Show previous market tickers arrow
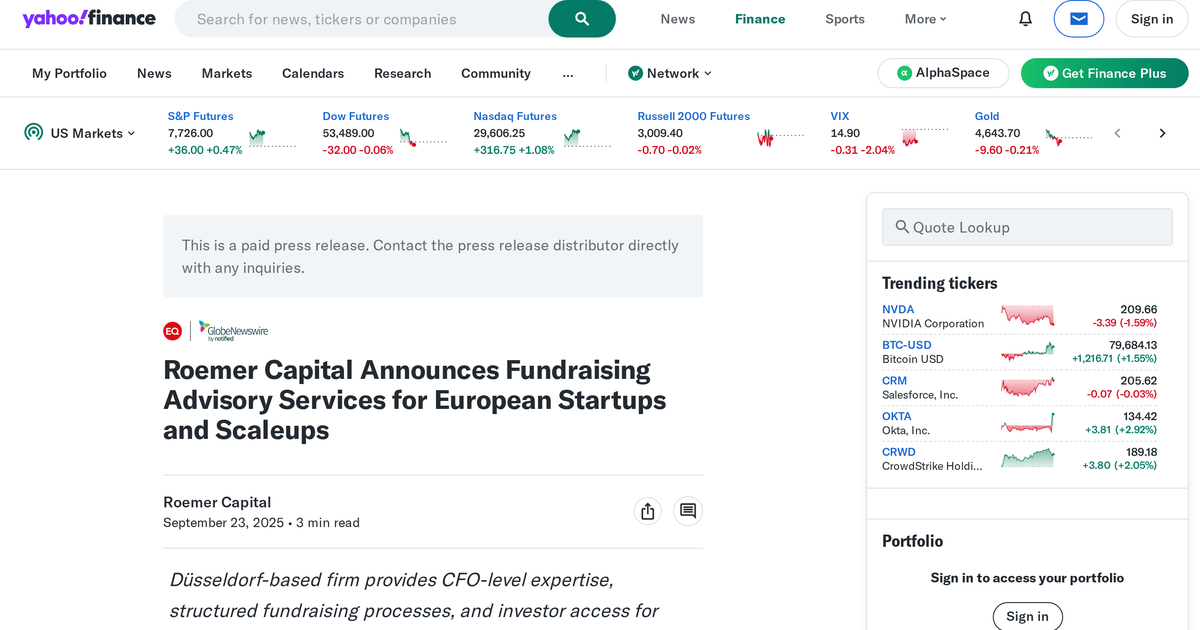The image size is (1200, 630). tap(1118, 133)
